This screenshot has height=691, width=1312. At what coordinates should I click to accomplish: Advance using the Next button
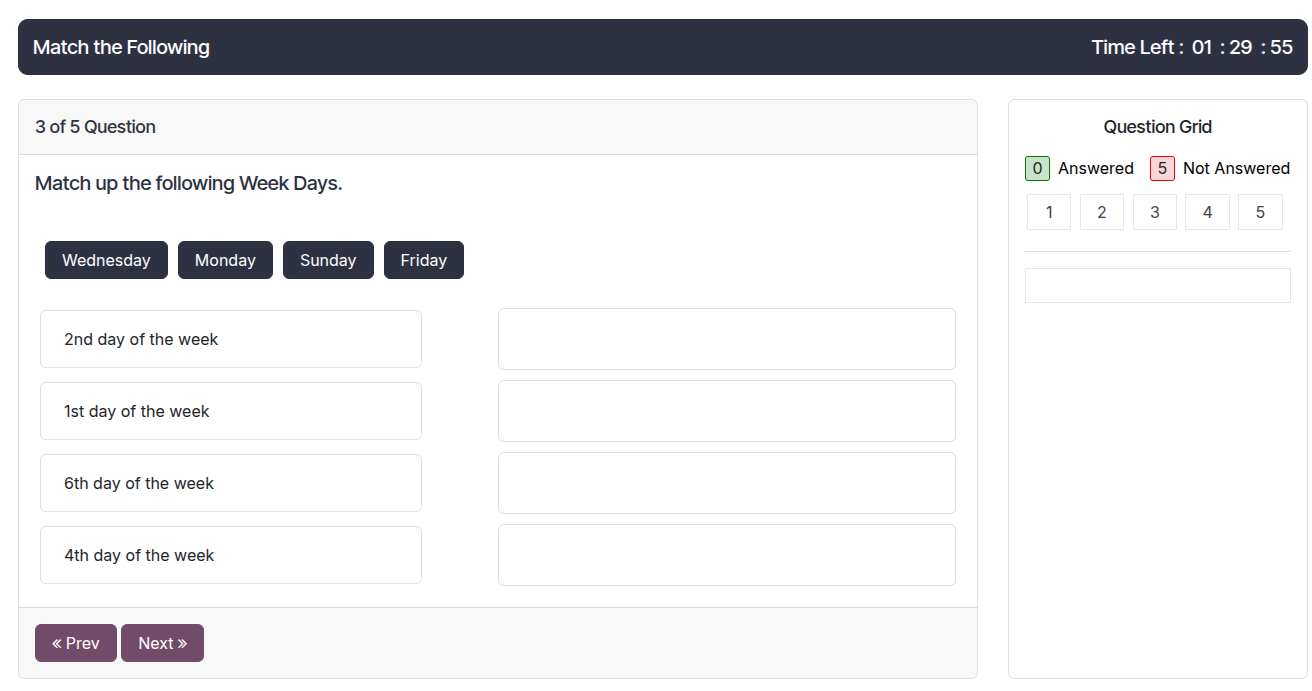(162, 643)
